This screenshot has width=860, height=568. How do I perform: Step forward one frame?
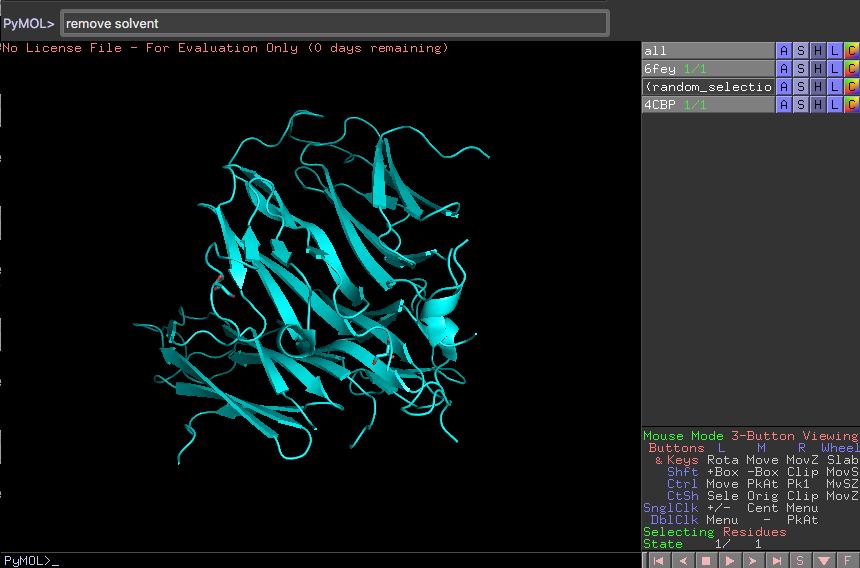pos(753,561)
